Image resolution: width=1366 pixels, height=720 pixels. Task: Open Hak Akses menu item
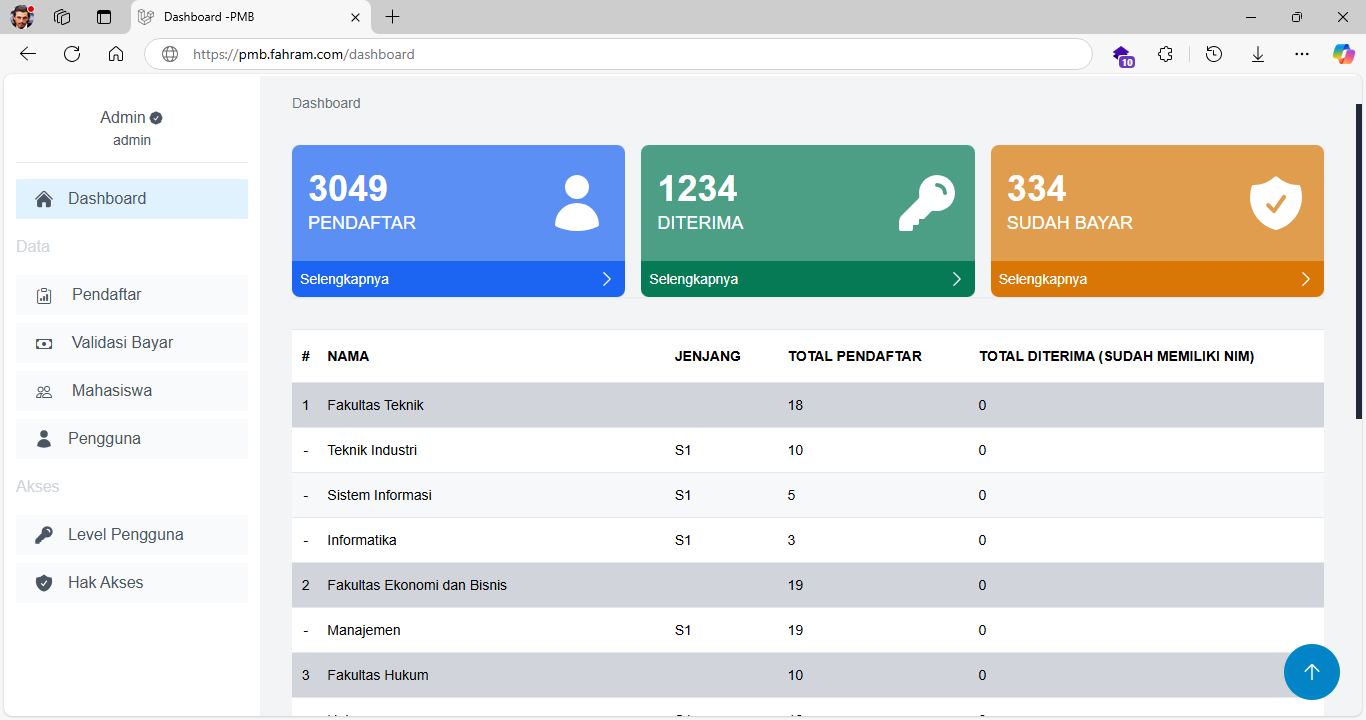[105, 583]
